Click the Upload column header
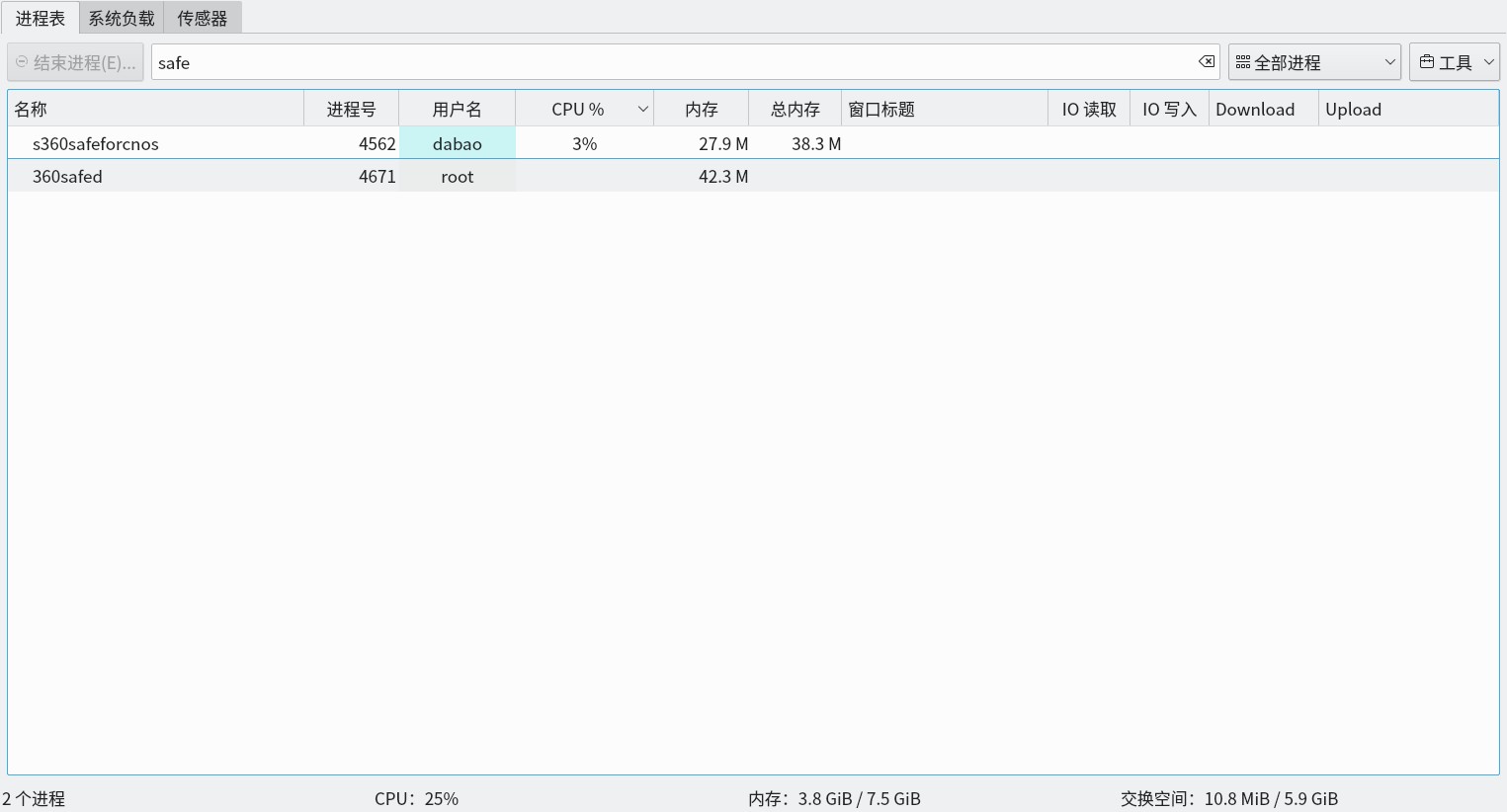 pyautogui.click(x=1409, y=110)
